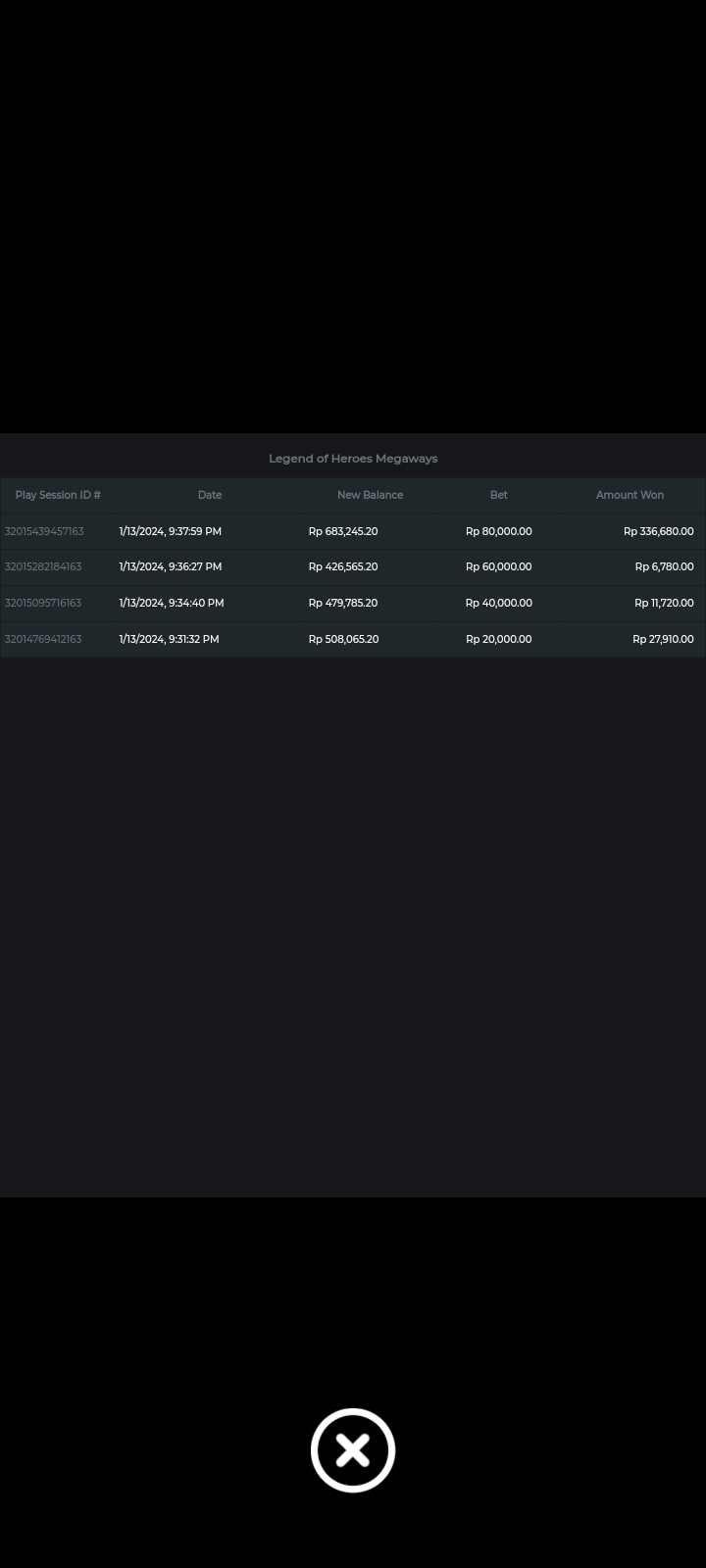Screen dimensions: 706x1568
Task: Click the Rp 6,780.00 amount won
Action: pos(664,566)
